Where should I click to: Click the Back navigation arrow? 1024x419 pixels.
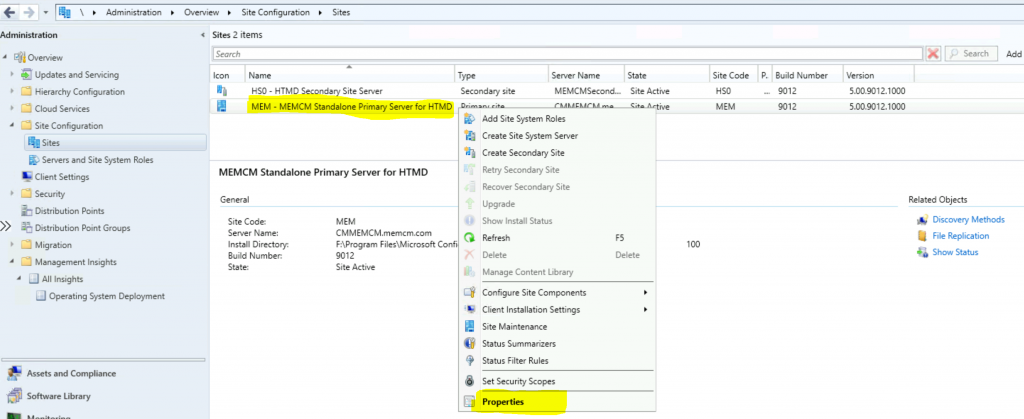point(10,12)
